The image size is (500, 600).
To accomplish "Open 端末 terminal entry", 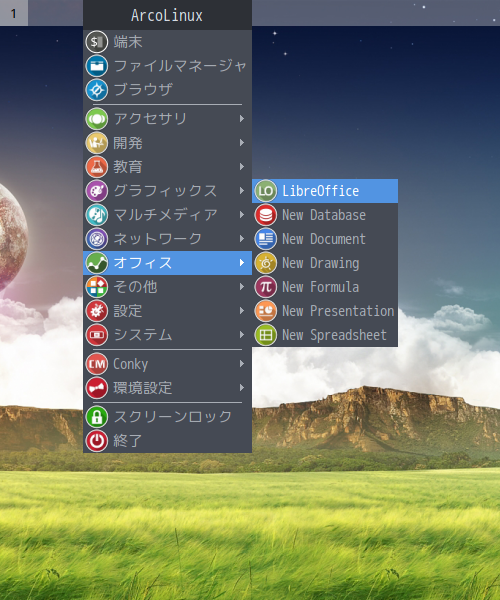I will [x=167, y=42].
